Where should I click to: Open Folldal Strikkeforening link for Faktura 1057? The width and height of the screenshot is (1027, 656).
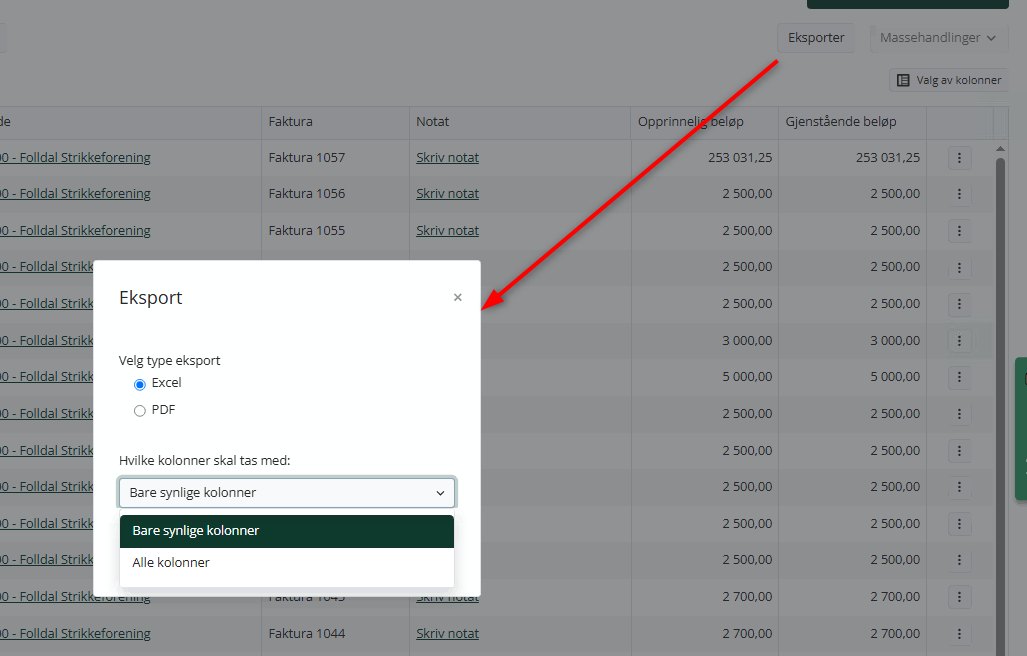tap(75, 158)
